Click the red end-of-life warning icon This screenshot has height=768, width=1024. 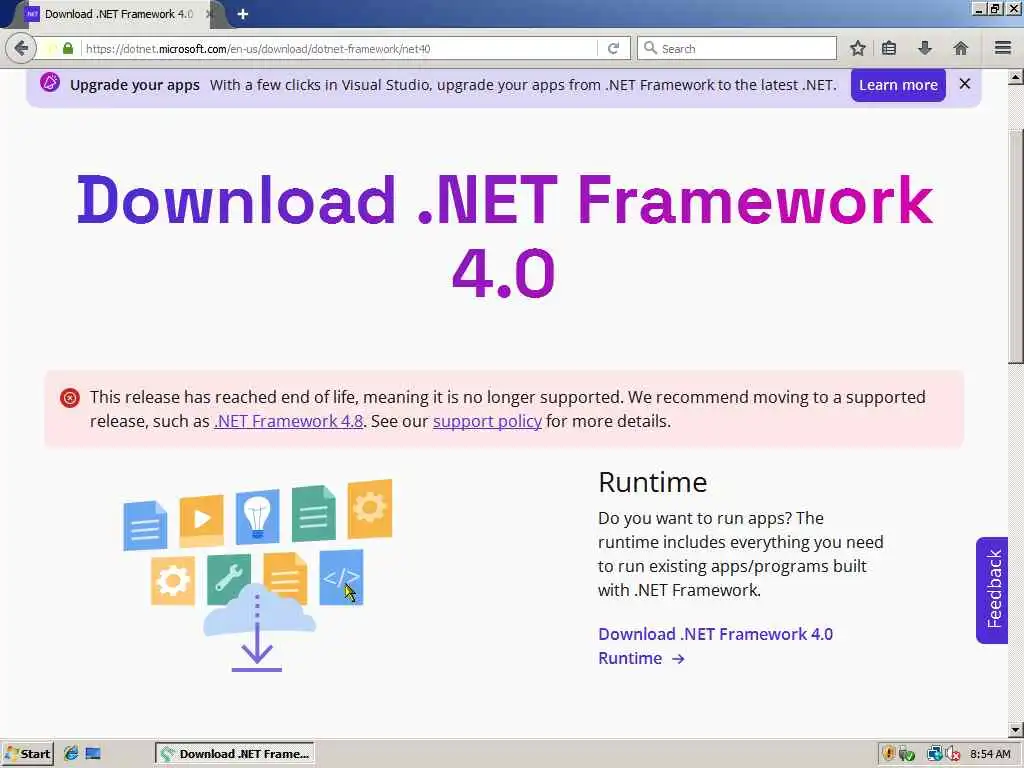coord(70,398)
